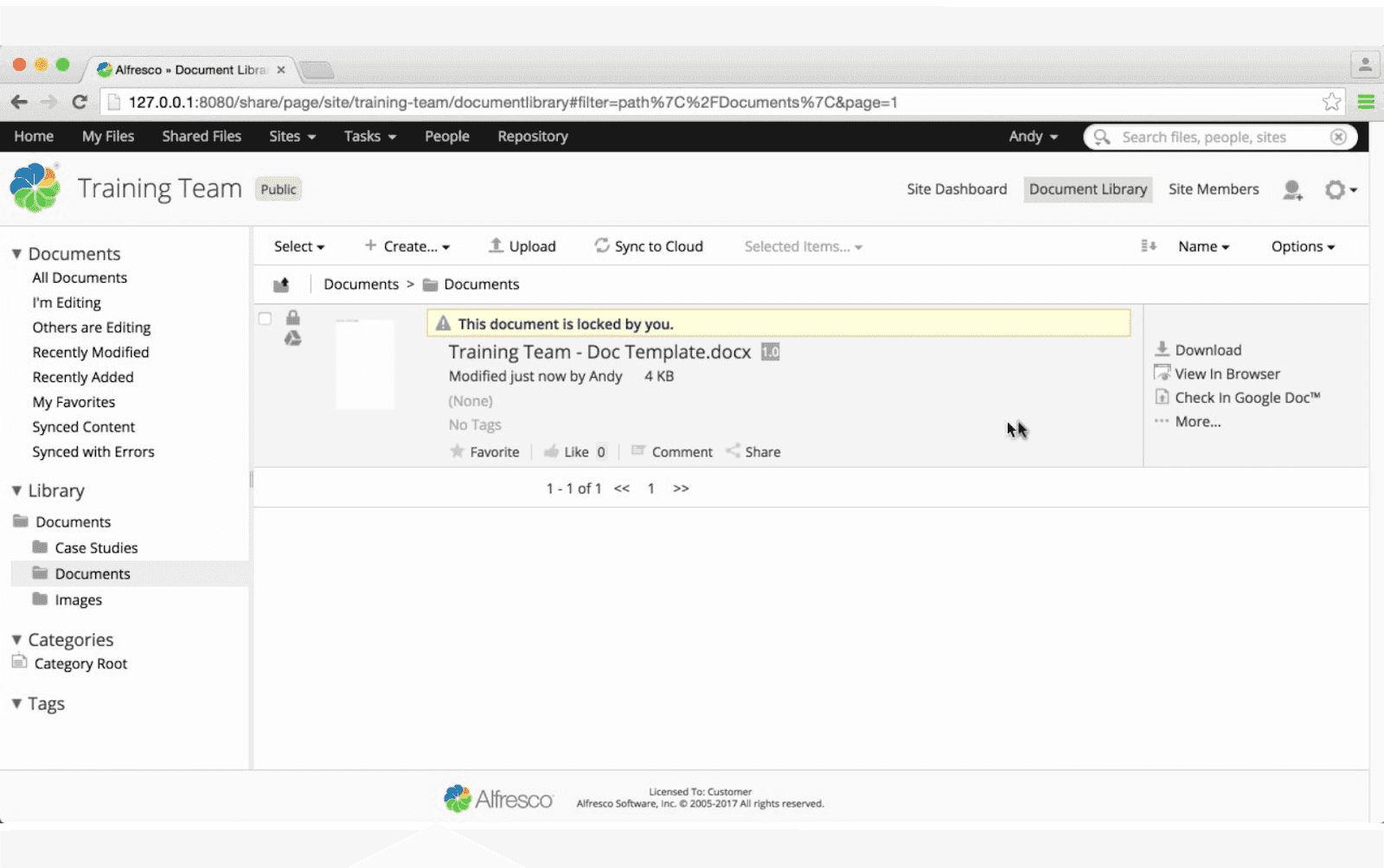Click the document preview thumbnail

(364, 364)
